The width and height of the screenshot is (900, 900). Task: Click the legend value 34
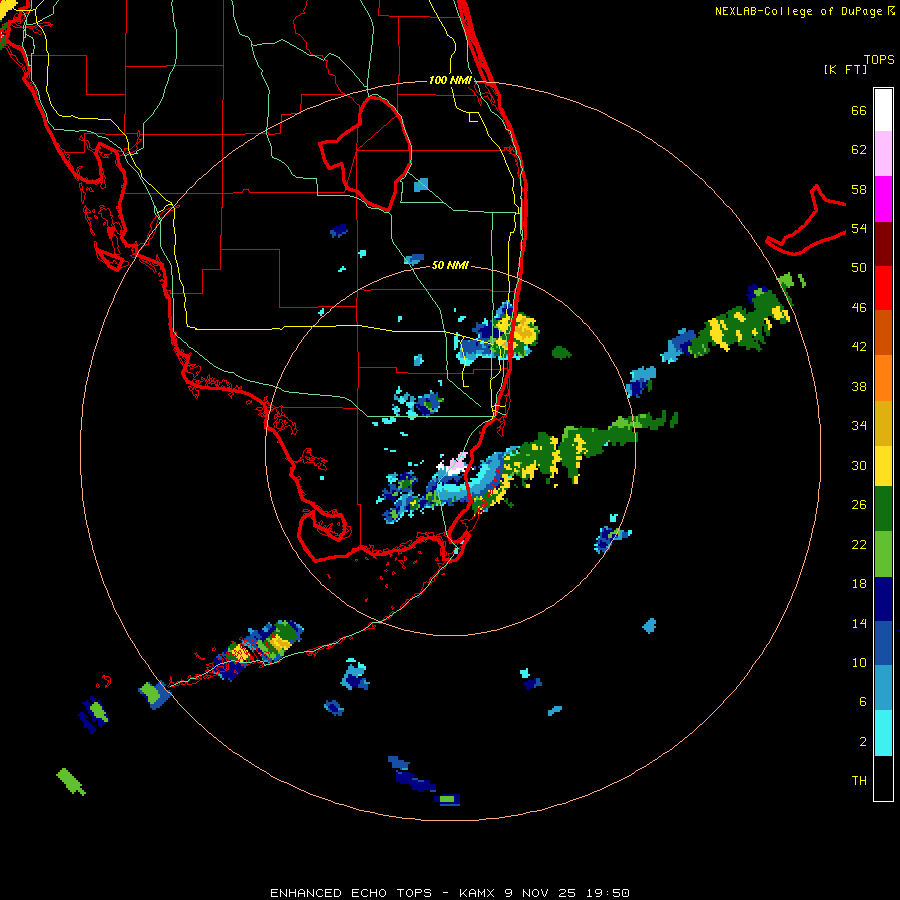(859, 426)
